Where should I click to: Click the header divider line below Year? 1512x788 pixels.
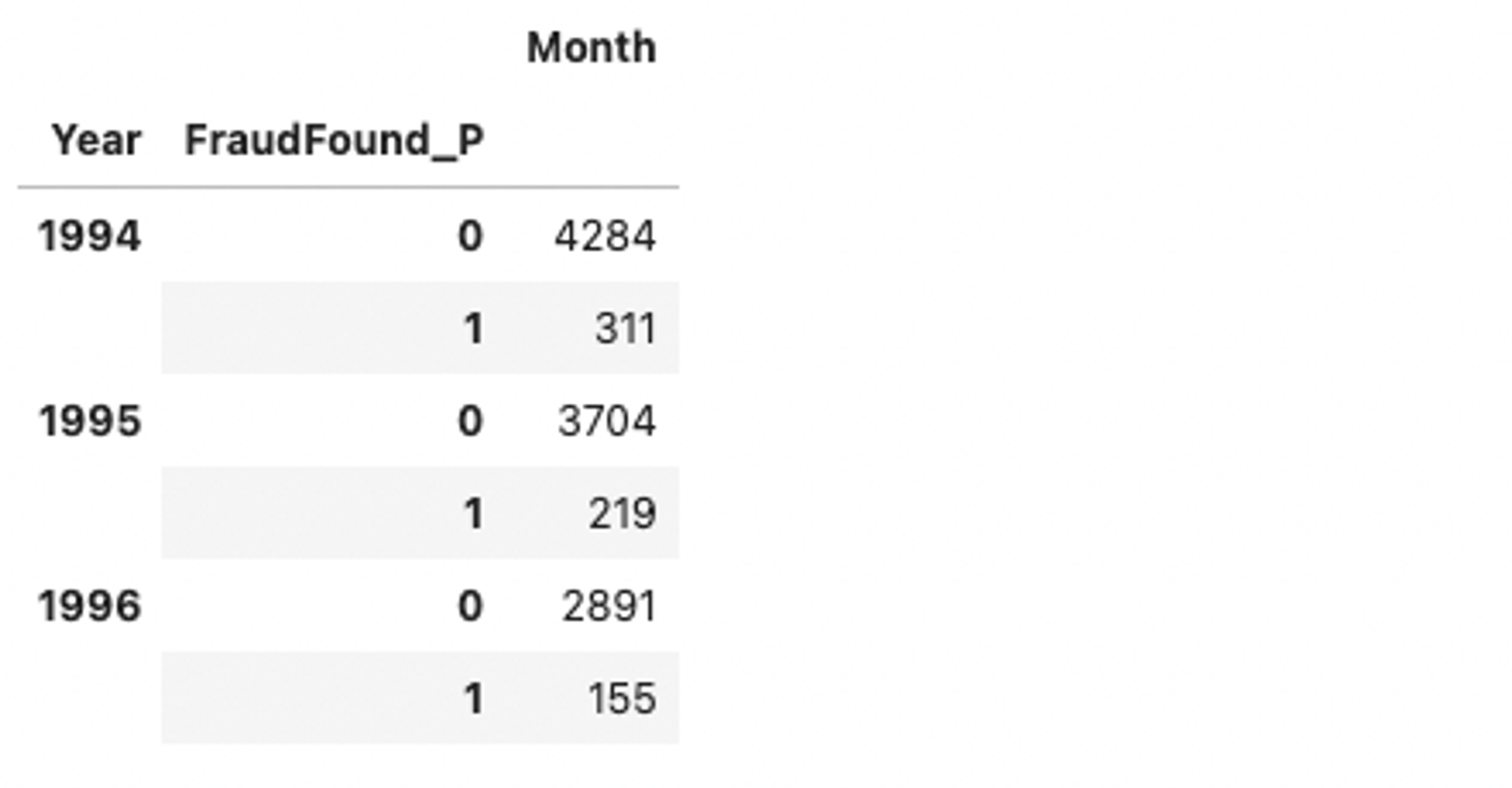point(348,187)
